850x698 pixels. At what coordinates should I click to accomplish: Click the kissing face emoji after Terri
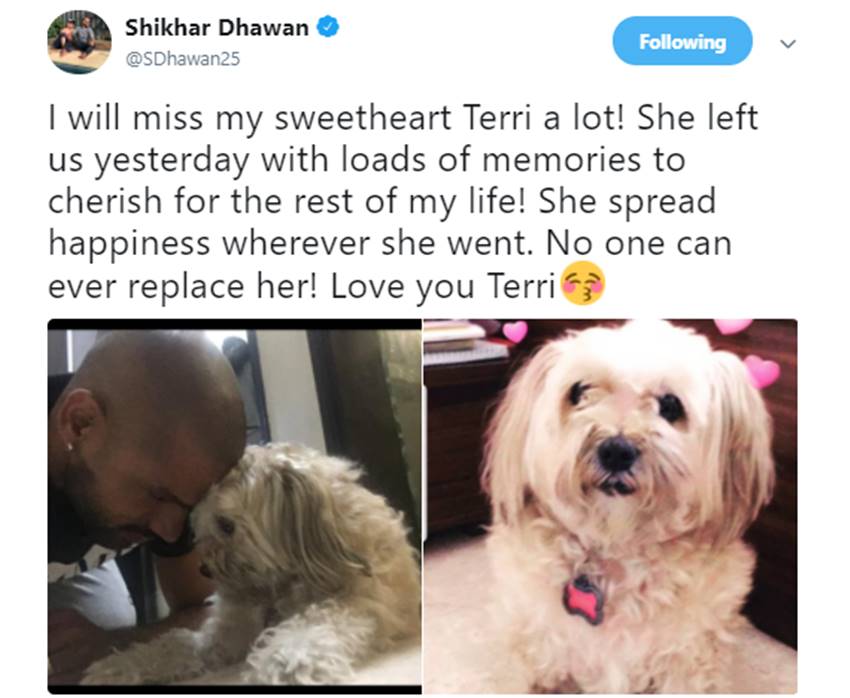pyautogui.click(x=583, y=283)
